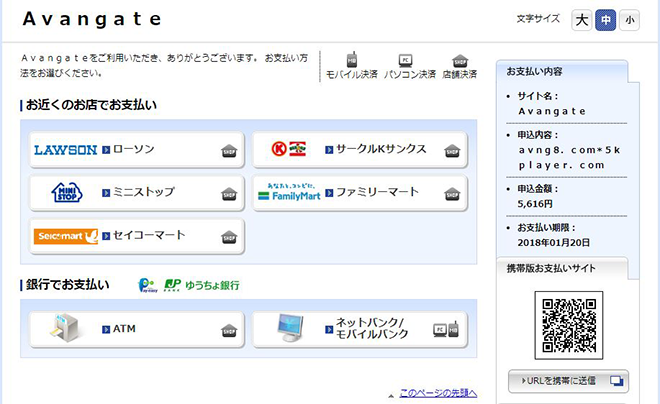Click the Pay-easy logo

pyautogui.click(x=148, y=285)
